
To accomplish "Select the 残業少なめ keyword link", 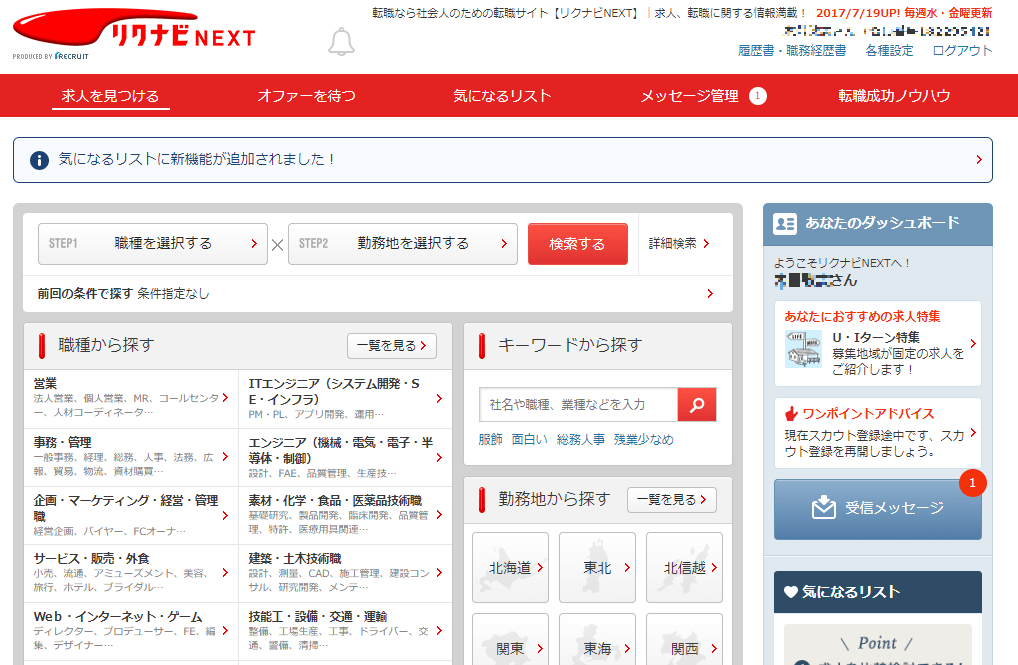I will (643, 440).
